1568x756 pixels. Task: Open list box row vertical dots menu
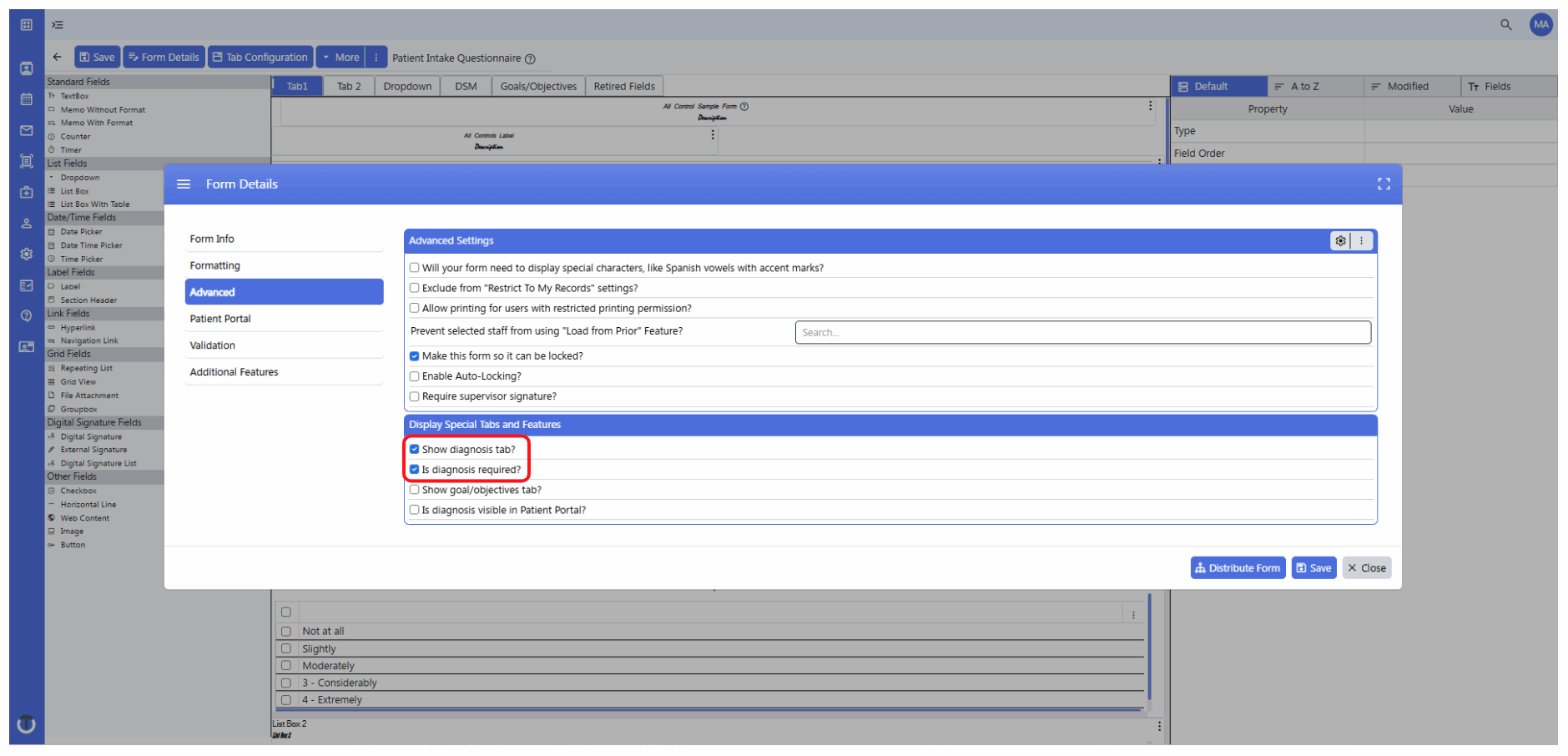tap(1133, 615)
